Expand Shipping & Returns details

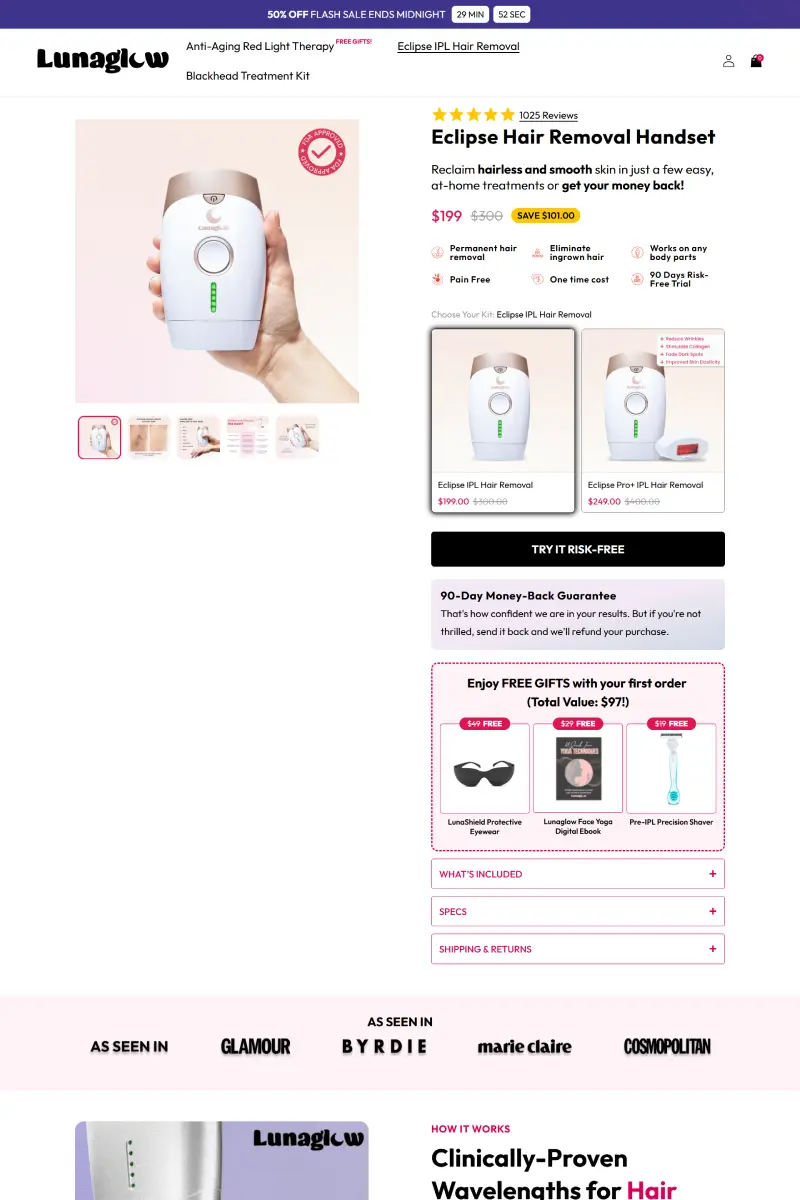[578, 949]
